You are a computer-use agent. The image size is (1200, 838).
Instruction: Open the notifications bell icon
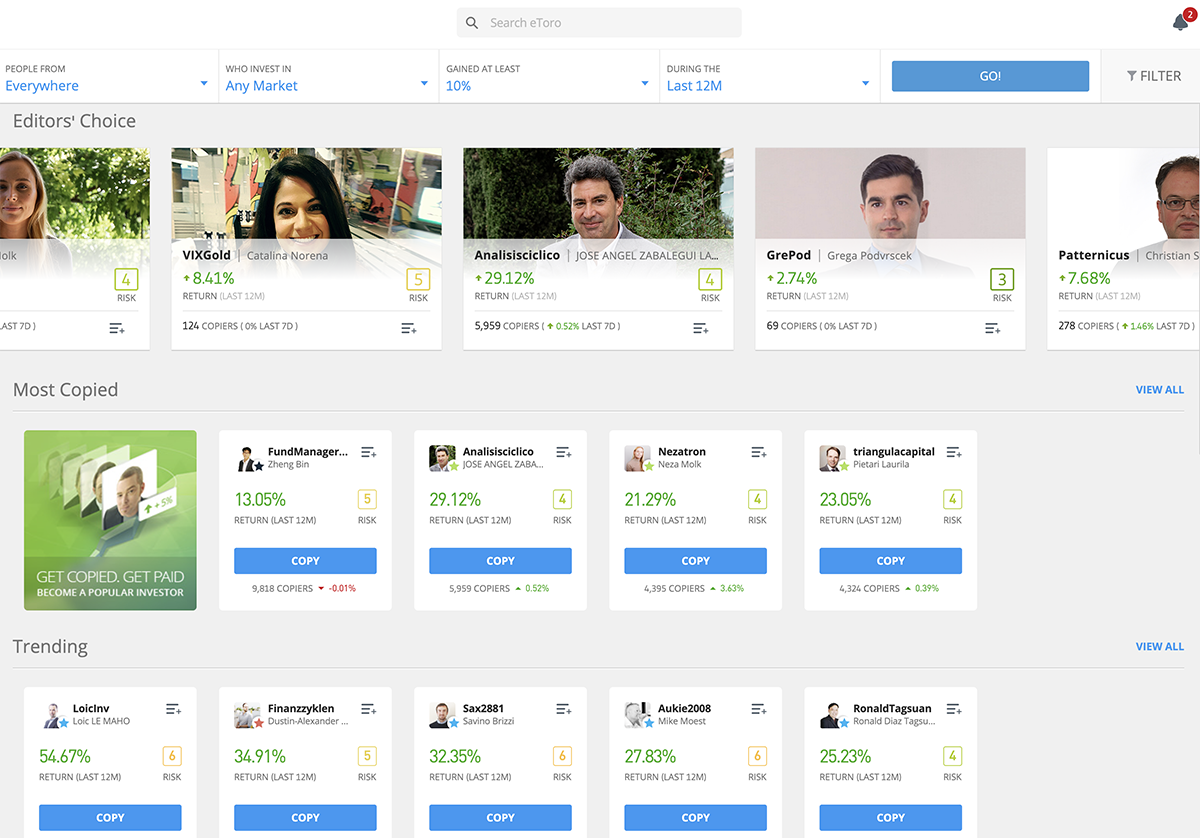(1180, 22)
